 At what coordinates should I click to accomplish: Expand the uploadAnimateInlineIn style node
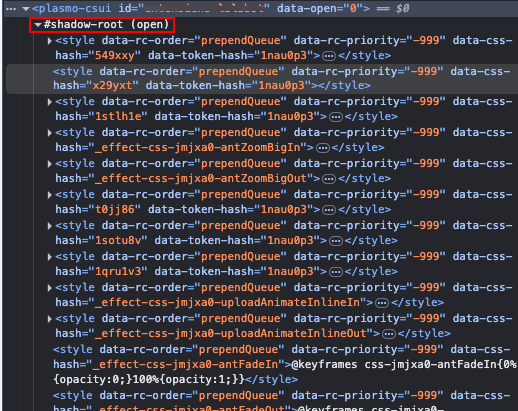pos(50,288)
